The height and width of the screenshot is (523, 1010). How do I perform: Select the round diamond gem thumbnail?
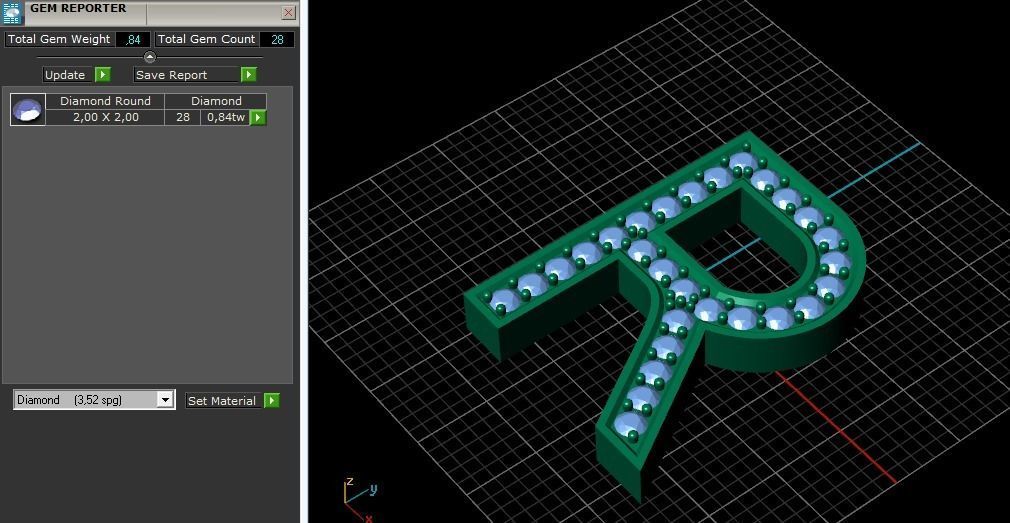click(28, 109)
